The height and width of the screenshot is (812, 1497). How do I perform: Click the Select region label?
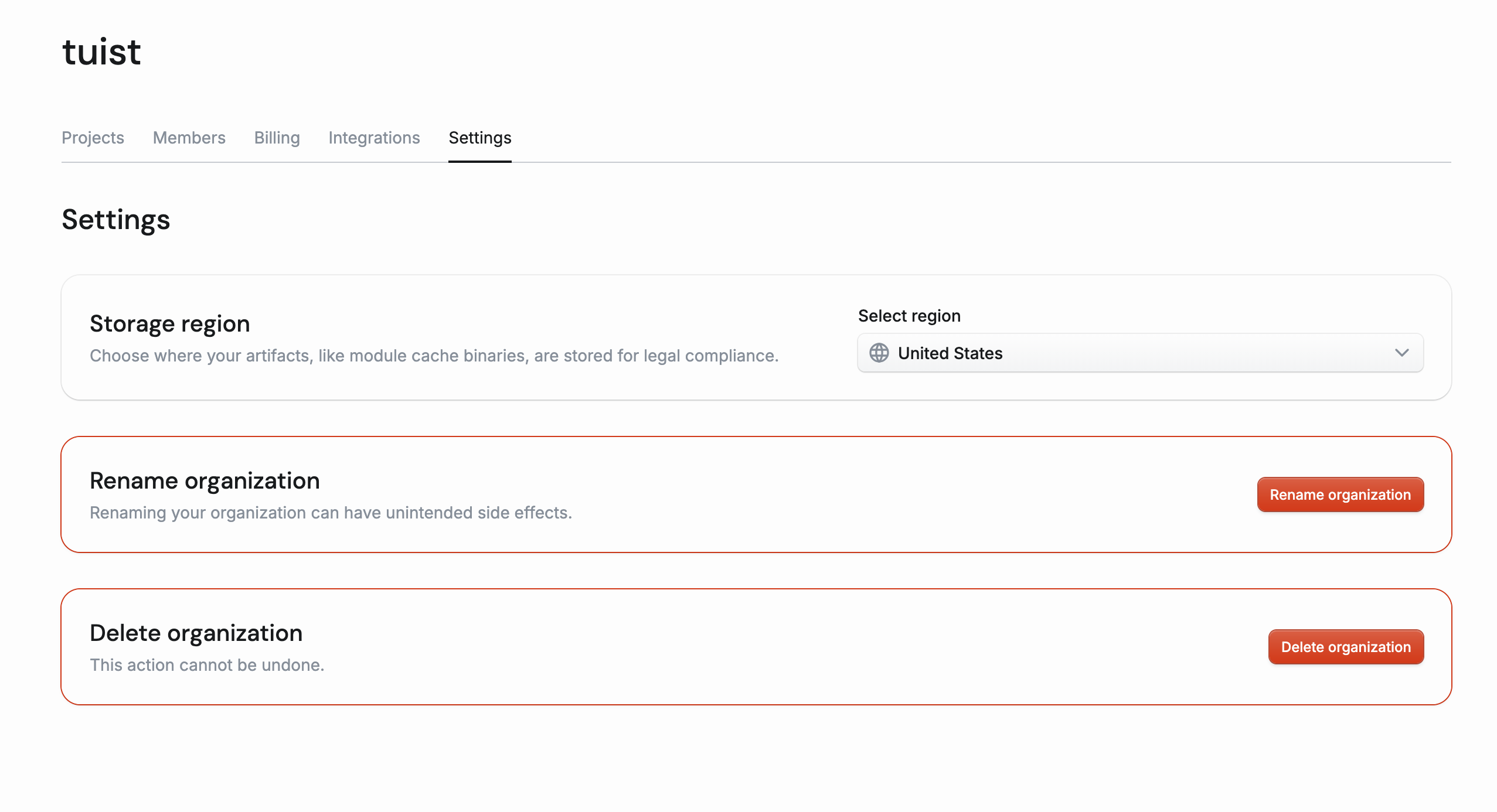click(909, 315)
